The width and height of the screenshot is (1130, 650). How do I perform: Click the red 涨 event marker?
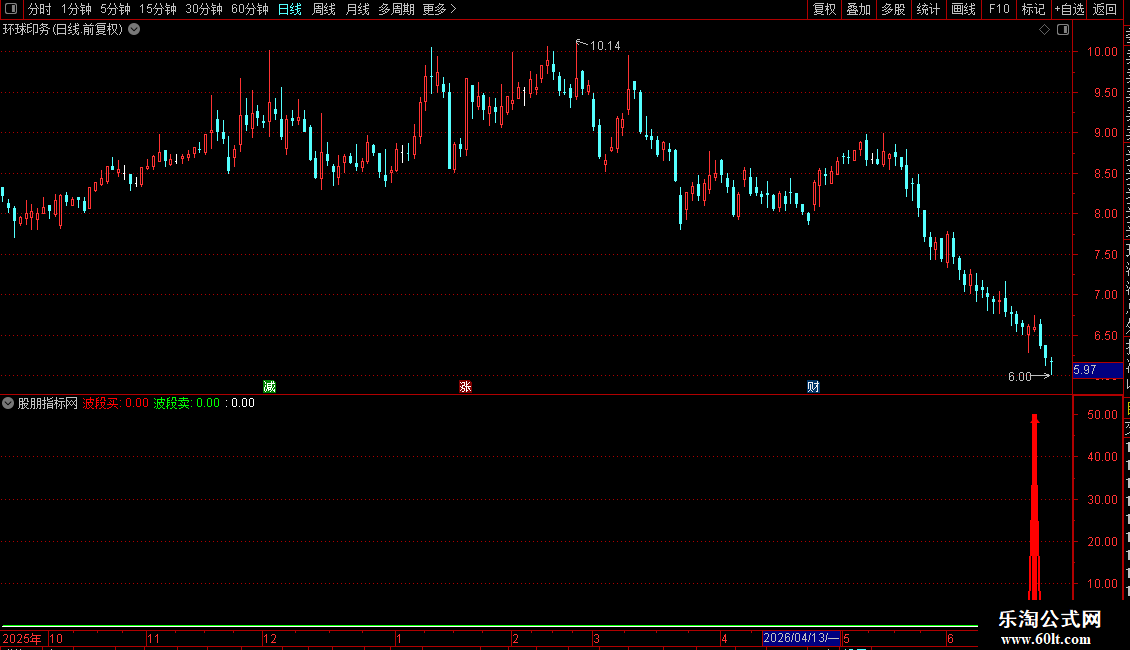[466, 387]
